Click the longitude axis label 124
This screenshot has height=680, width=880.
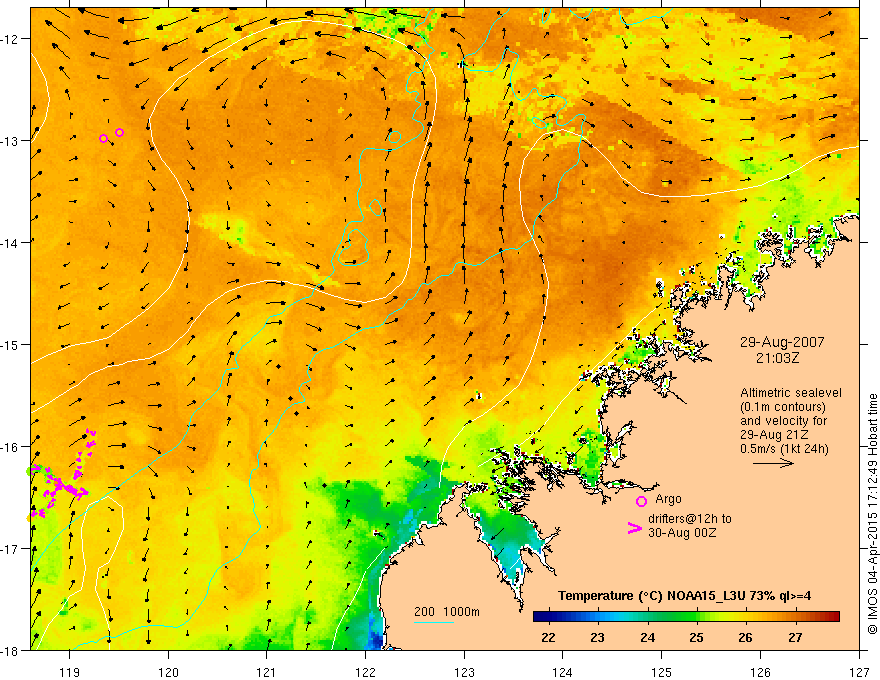(x=563, y=672)
